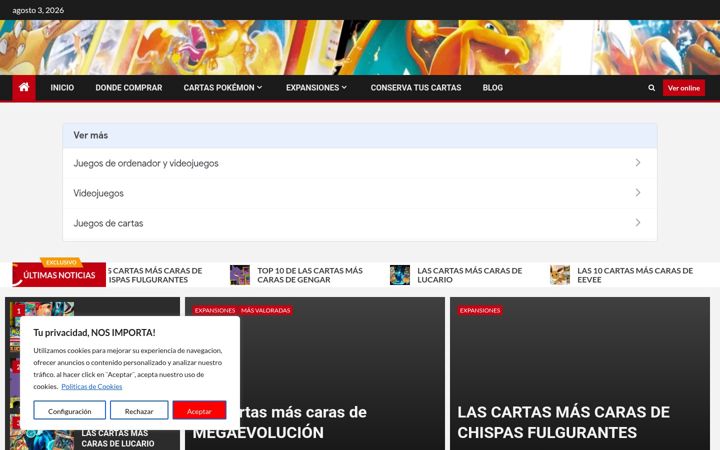Click the ÚLTIMAS NOTICIAS badge
This screenshot has height=450, width=720.
point(59,275)
